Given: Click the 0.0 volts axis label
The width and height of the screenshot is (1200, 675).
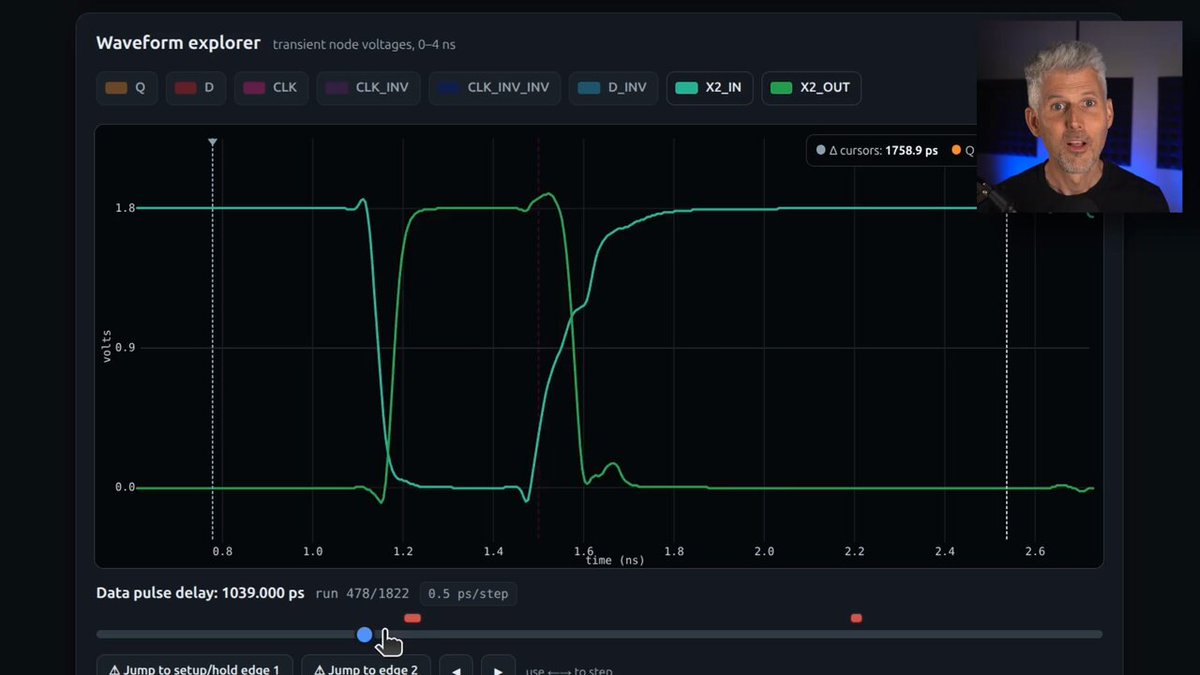Looking at the screenshot, I should tap(125, 488).
